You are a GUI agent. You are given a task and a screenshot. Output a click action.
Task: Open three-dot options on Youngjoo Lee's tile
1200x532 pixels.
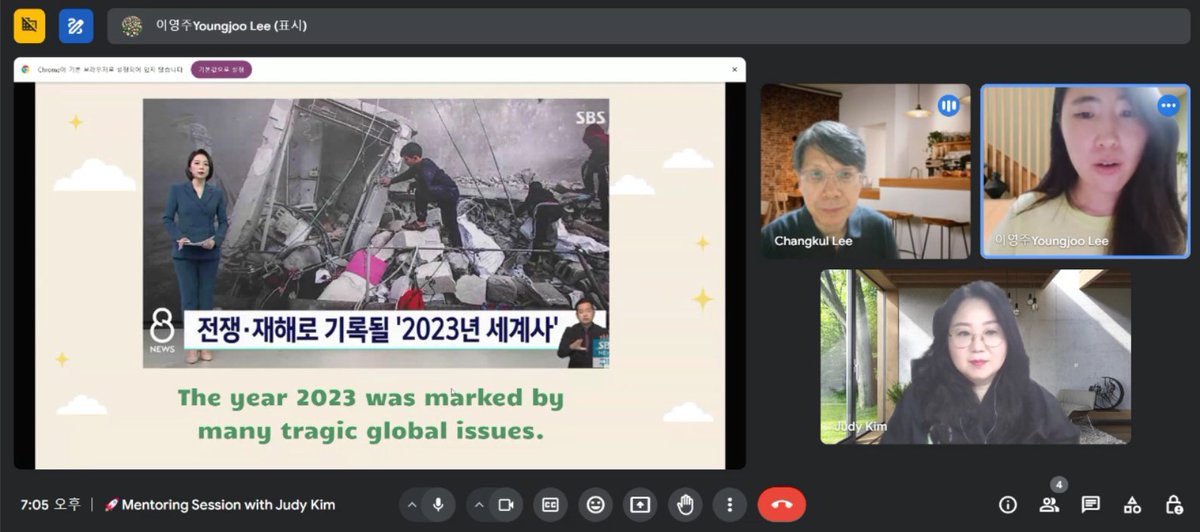click(x=1168, y=105)
